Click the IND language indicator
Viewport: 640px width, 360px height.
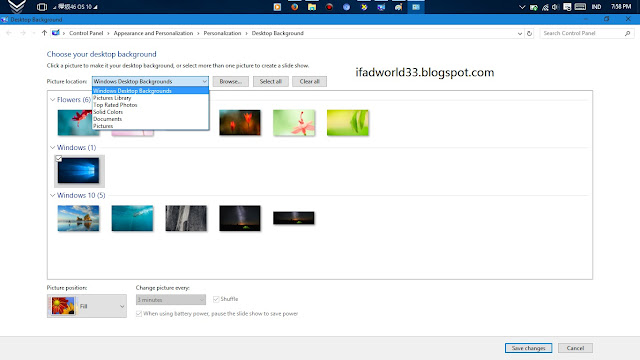point(596,7)
